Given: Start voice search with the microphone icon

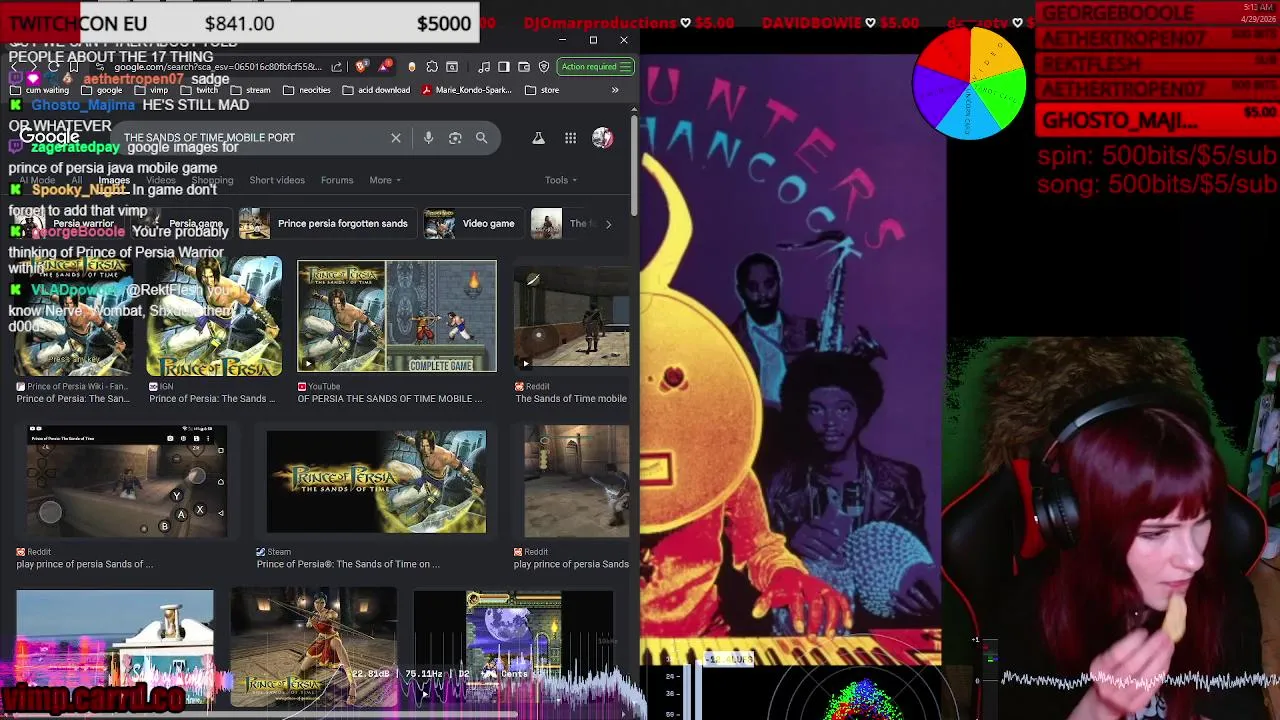Looking at the screenshot, I should [x=428, y=138].
